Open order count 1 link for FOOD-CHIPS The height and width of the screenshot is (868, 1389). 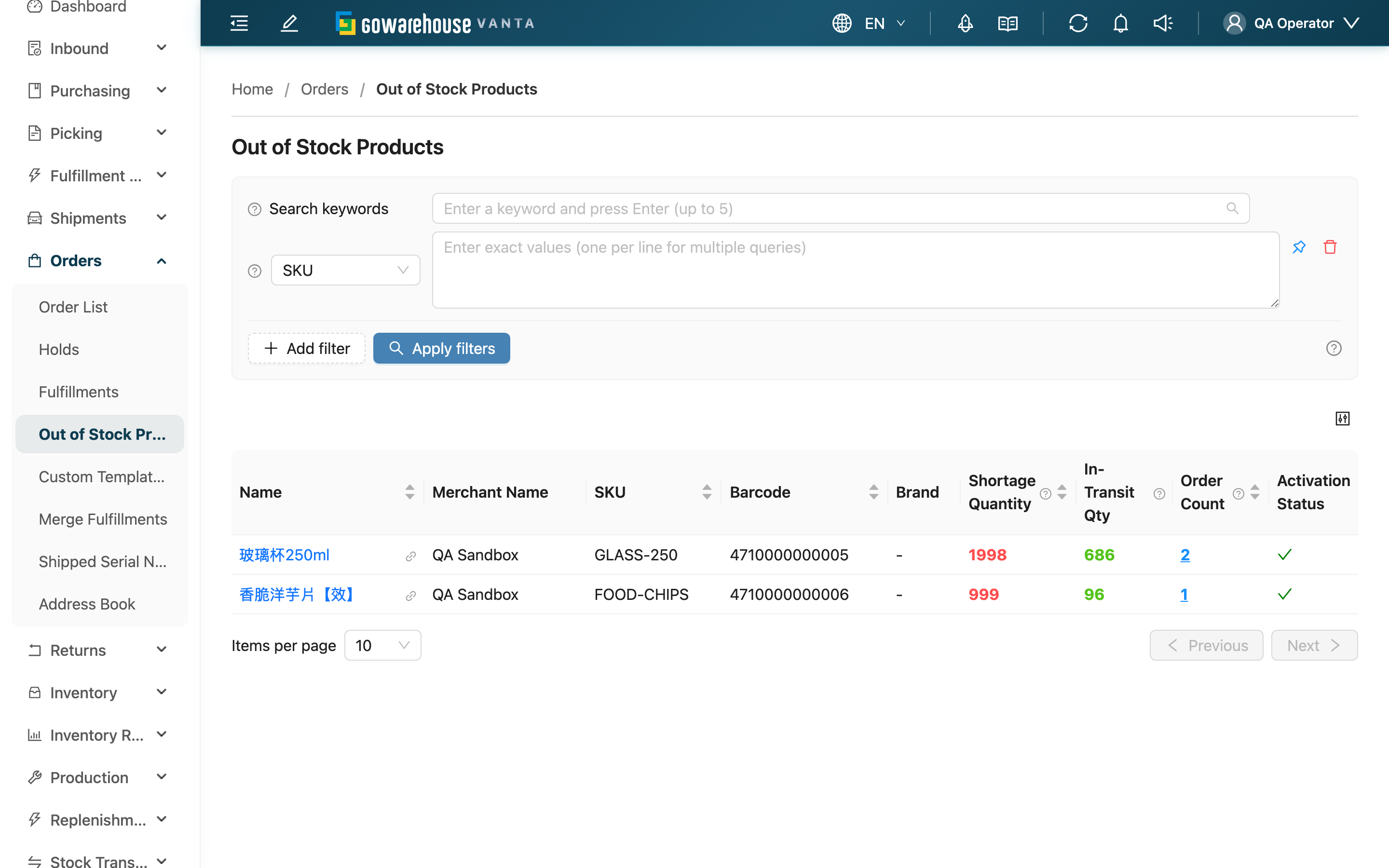(x=1184, y=595)
